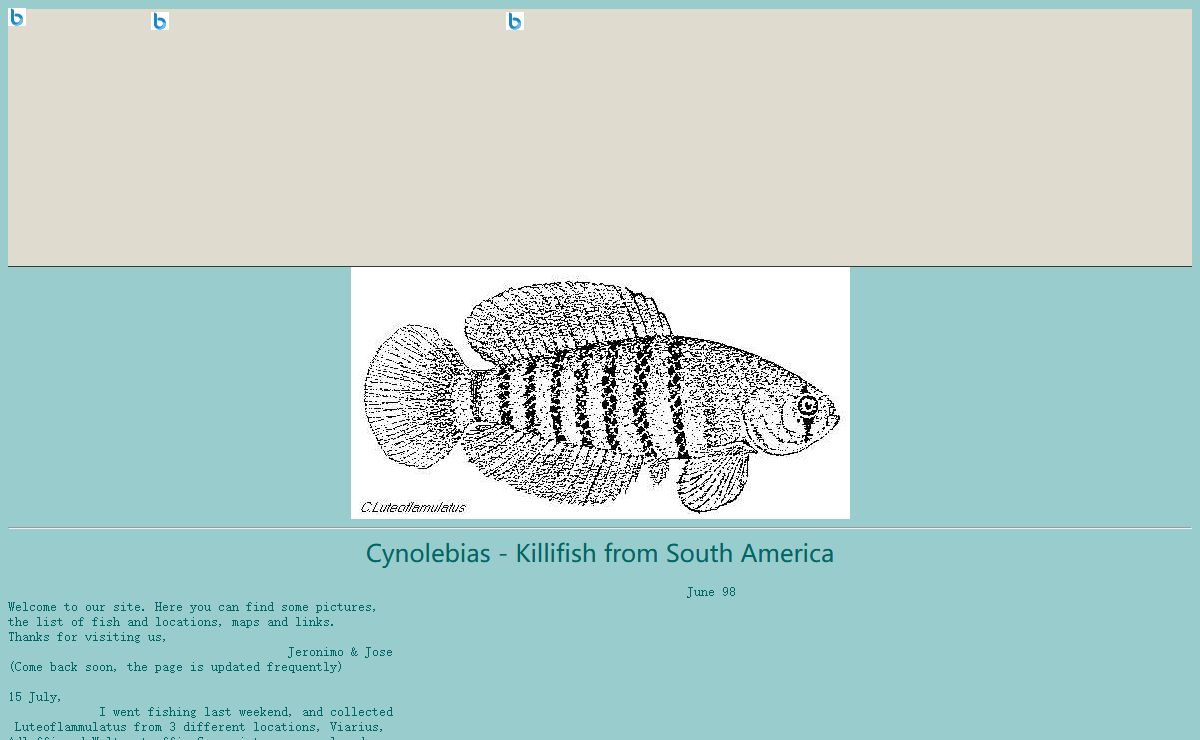Click the '15 July,' date line
The image size is (1200, 740).
pos(35,697)
